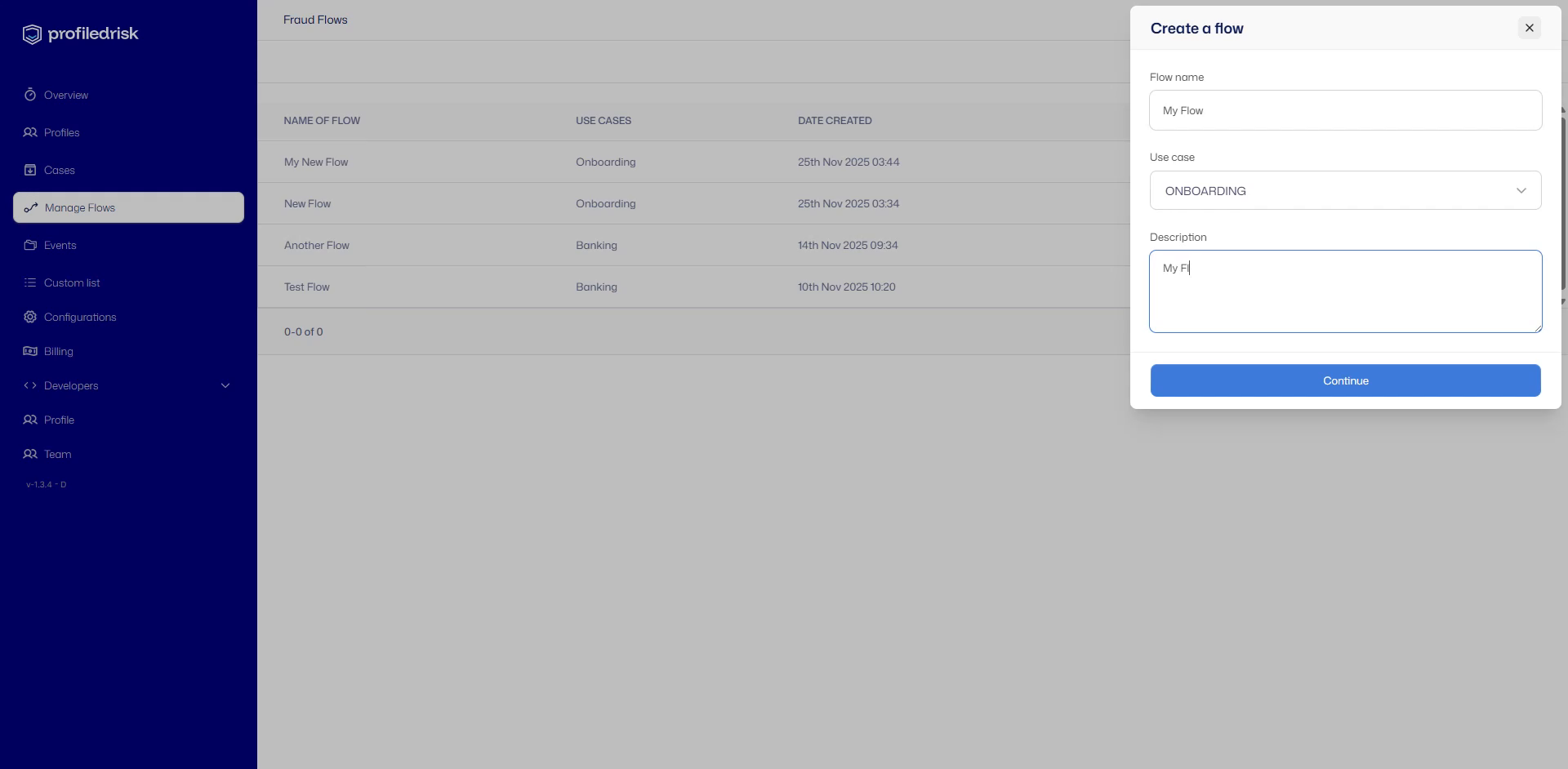Click inside the Description text area

[1344, 291]
